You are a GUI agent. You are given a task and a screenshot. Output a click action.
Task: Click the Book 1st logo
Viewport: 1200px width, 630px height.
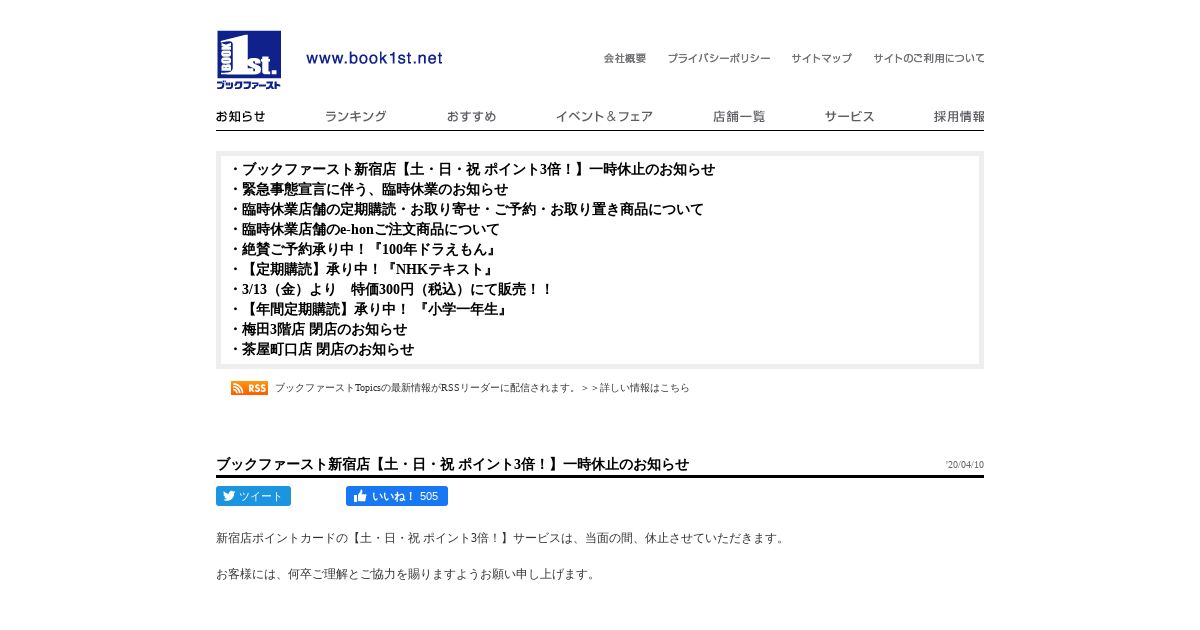coord(249,59)
